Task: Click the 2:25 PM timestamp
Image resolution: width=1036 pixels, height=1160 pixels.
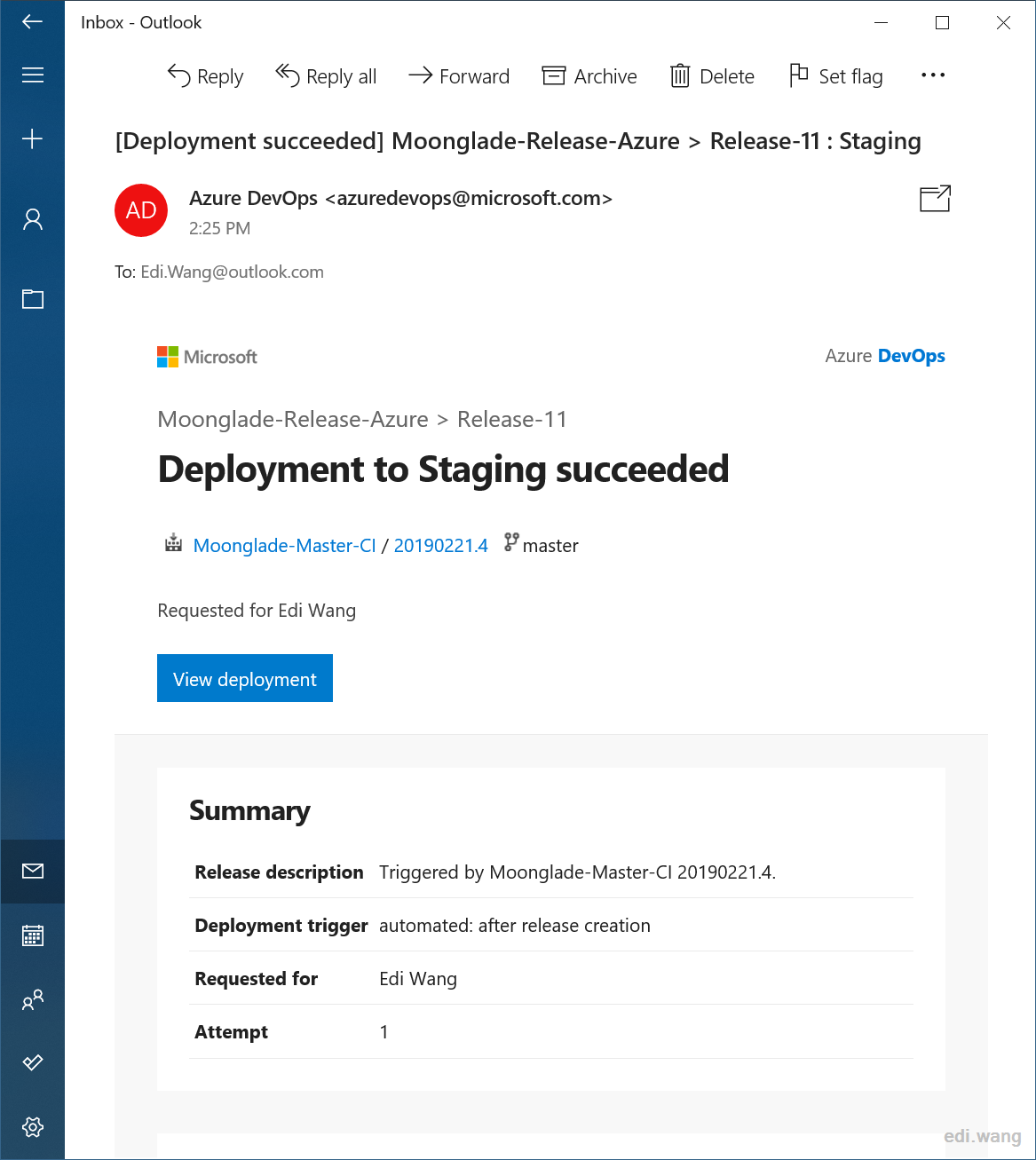Action: coord(220,228)
